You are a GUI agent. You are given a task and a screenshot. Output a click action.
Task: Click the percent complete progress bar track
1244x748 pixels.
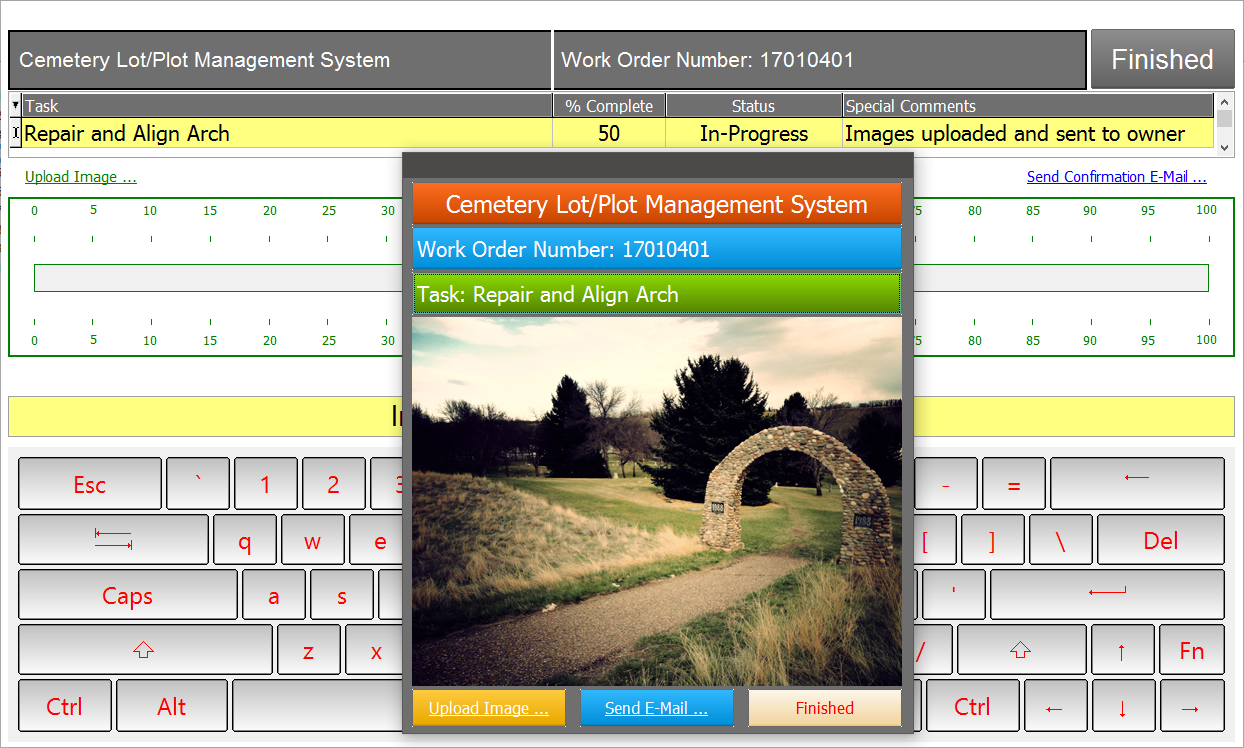pos(1060,278)
